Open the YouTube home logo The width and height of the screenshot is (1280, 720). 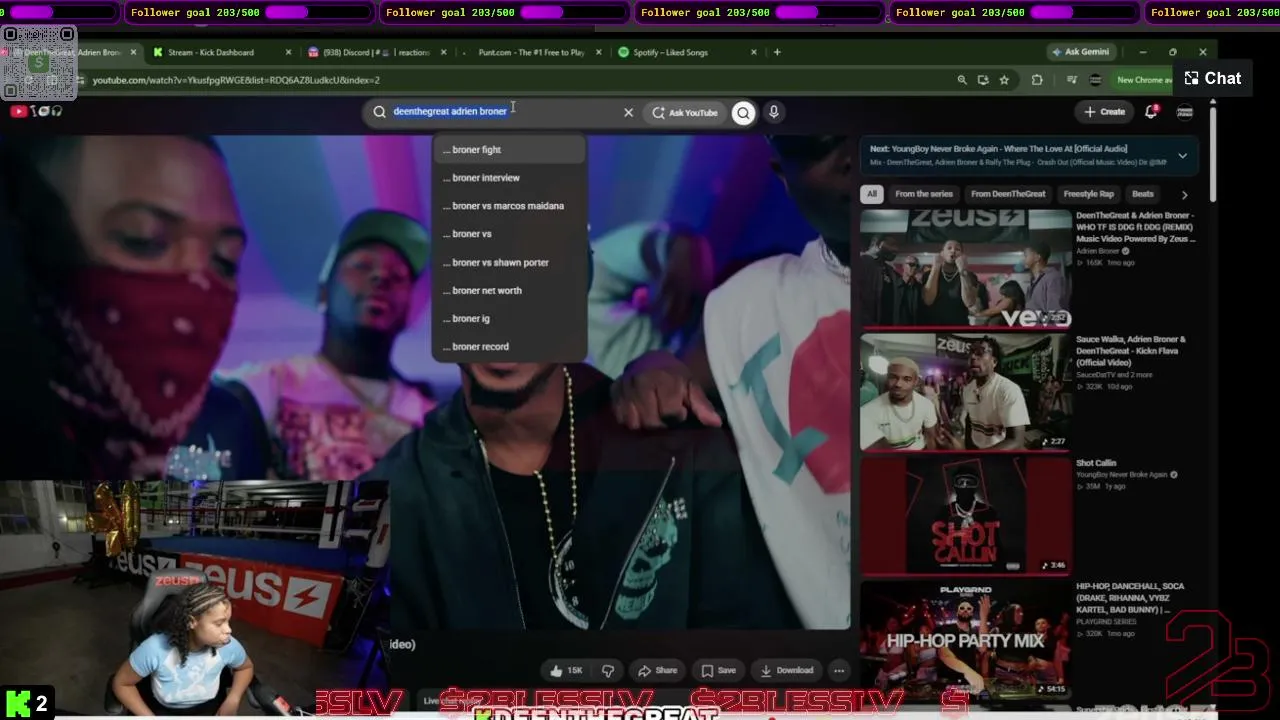pyautogui.click(x=36, y=111)
